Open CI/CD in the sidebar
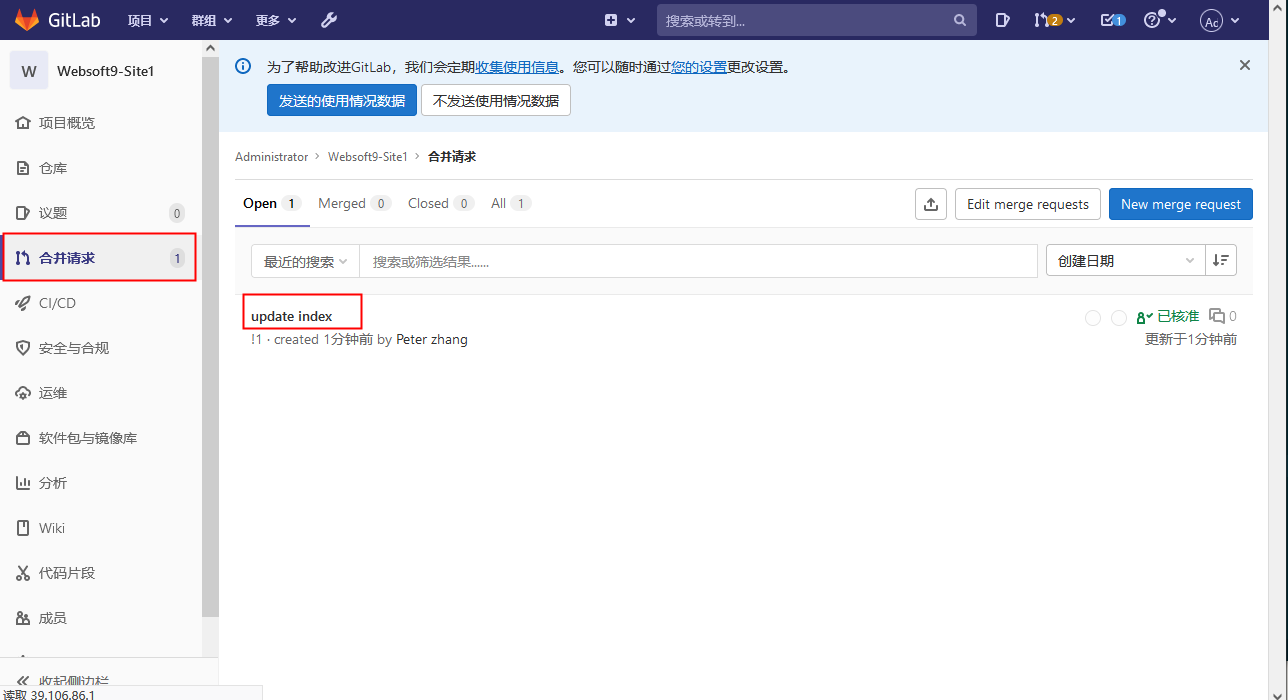 click(x=57, y=303)
